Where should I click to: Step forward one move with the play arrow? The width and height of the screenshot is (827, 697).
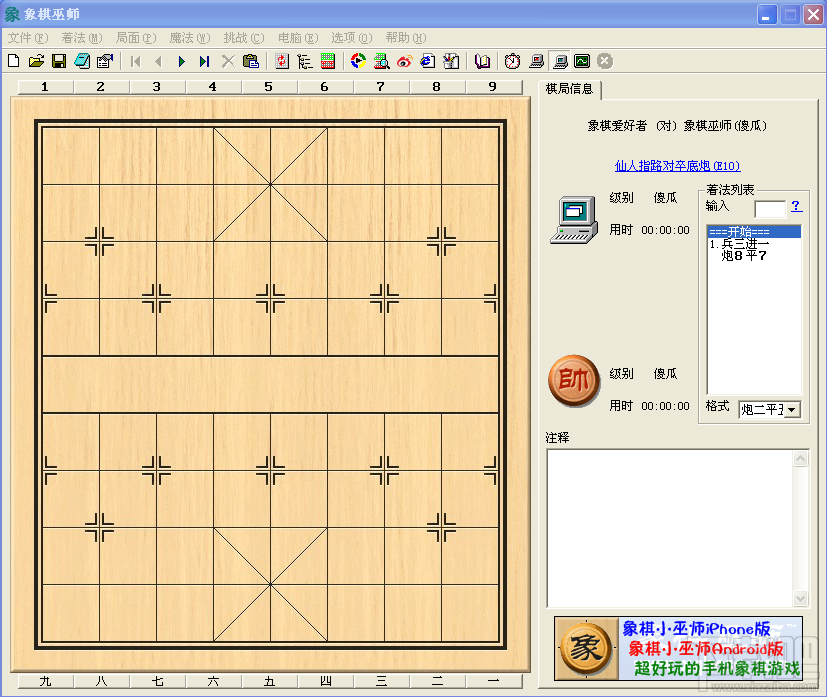coord(181,61)
